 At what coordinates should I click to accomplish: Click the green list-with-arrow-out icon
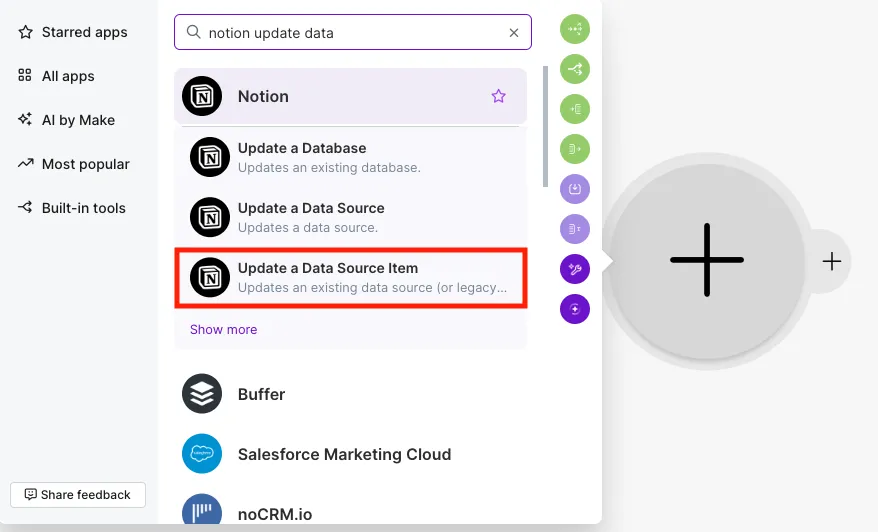coord(575,149)
